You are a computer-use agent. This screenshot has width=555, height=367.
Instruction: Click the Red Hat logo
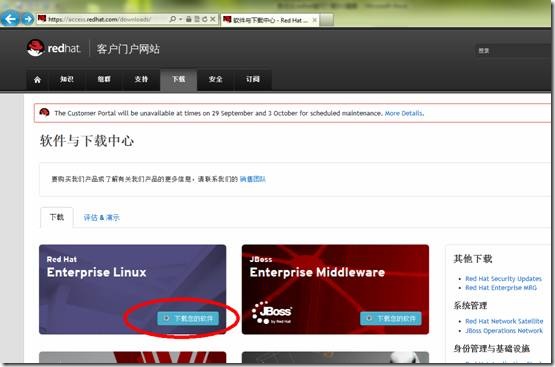[x=54, y=48]
